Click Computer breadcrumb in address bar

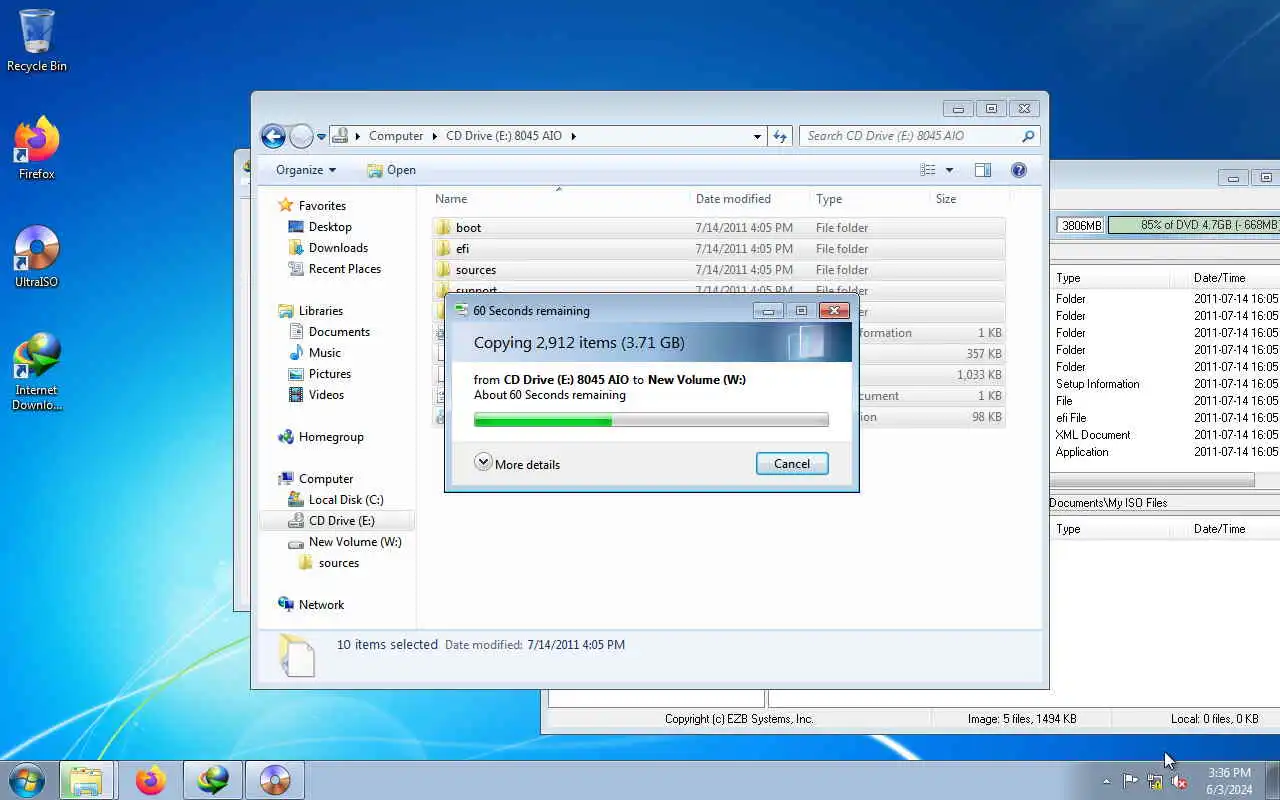pyautogui.click(x=396, y=136)
